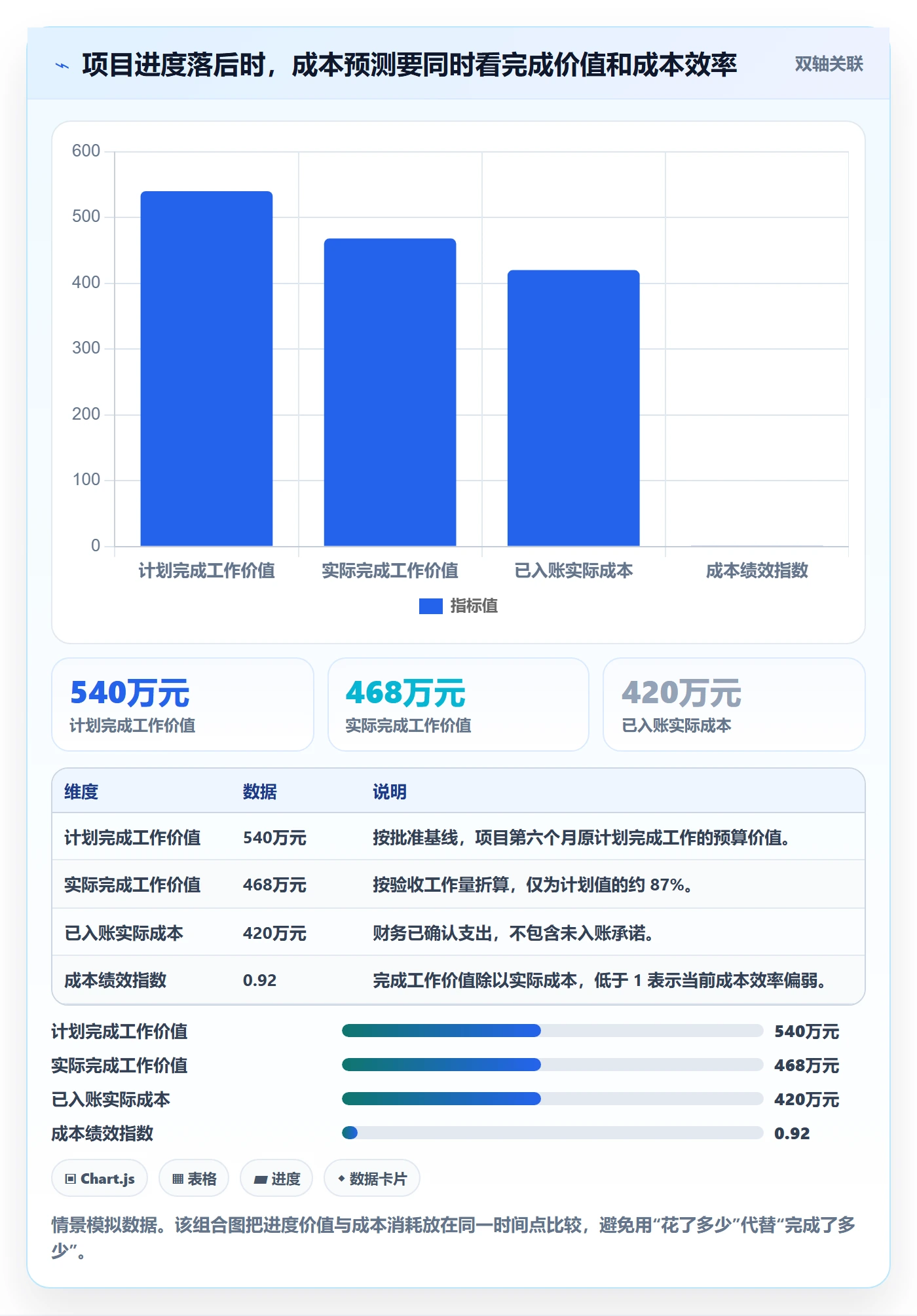Click the 说明 column header
Viewport: 917px width, 1316px height.
pos(390,792)
